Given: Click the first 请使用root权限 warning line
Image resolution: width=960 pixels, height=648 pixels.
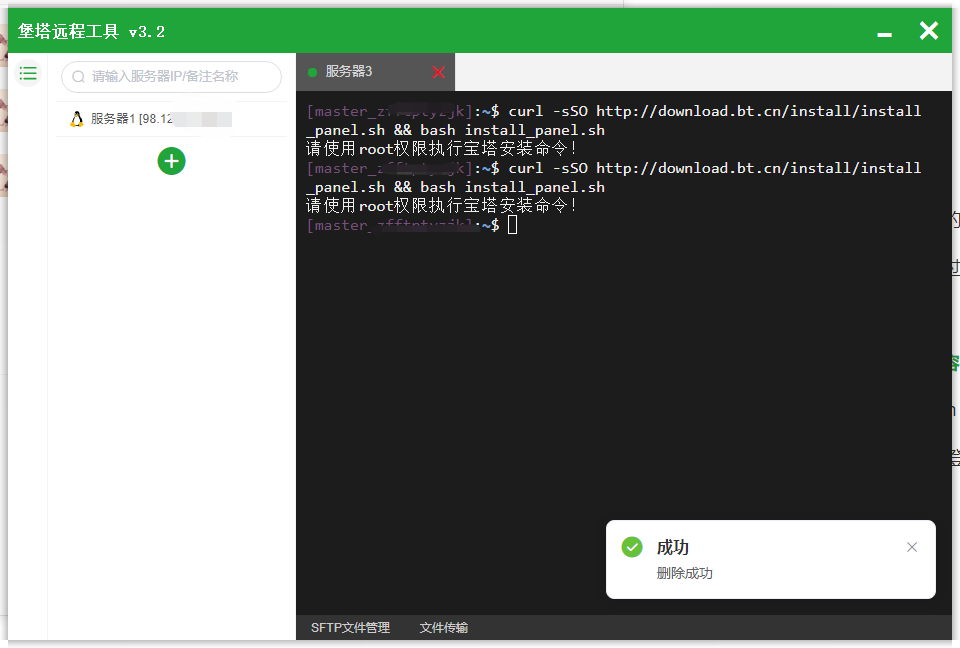Looking at the screenshot, I should (441, 148).
